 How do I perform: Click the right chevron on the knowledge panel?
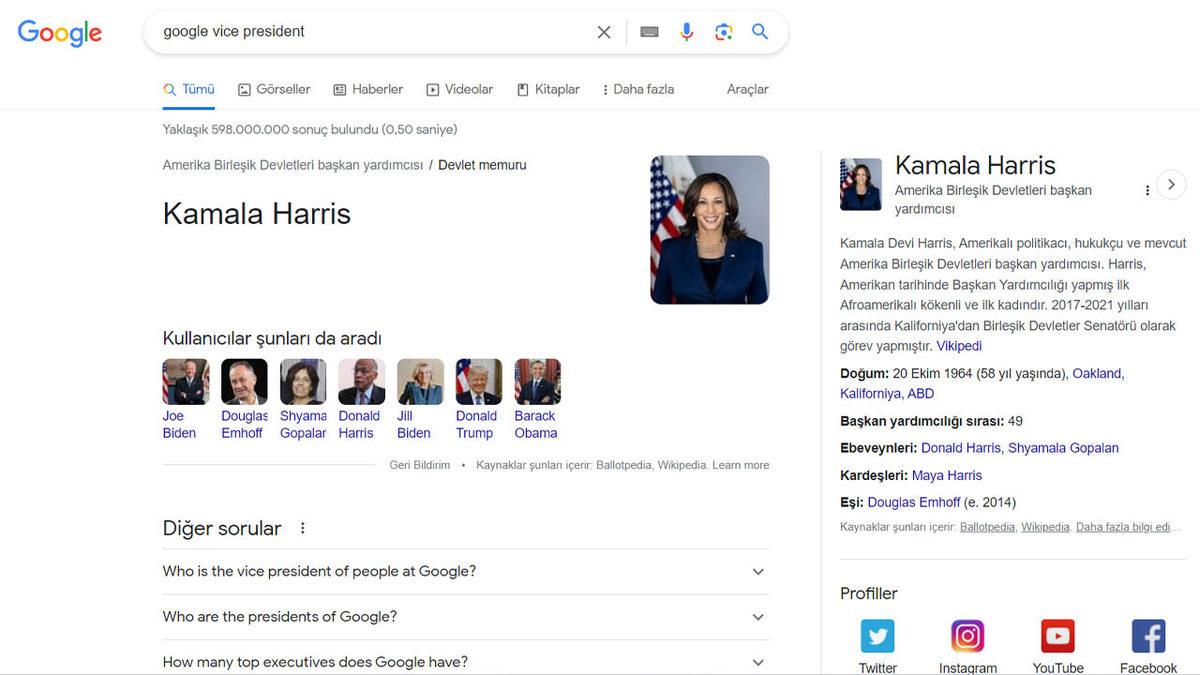(x=1170, y=184)
